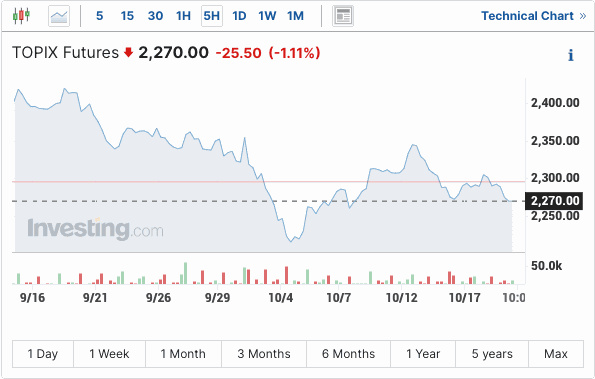This screenshot has width=595, height=379.
Task: Show the 5 years range
Action: (x=492, y=354)
